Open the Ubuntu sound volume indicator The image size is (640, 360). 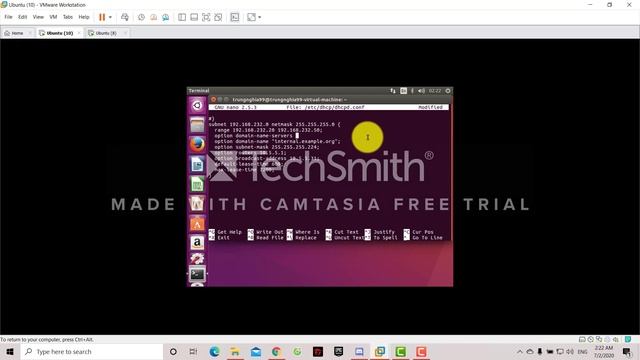coord(421,91)
